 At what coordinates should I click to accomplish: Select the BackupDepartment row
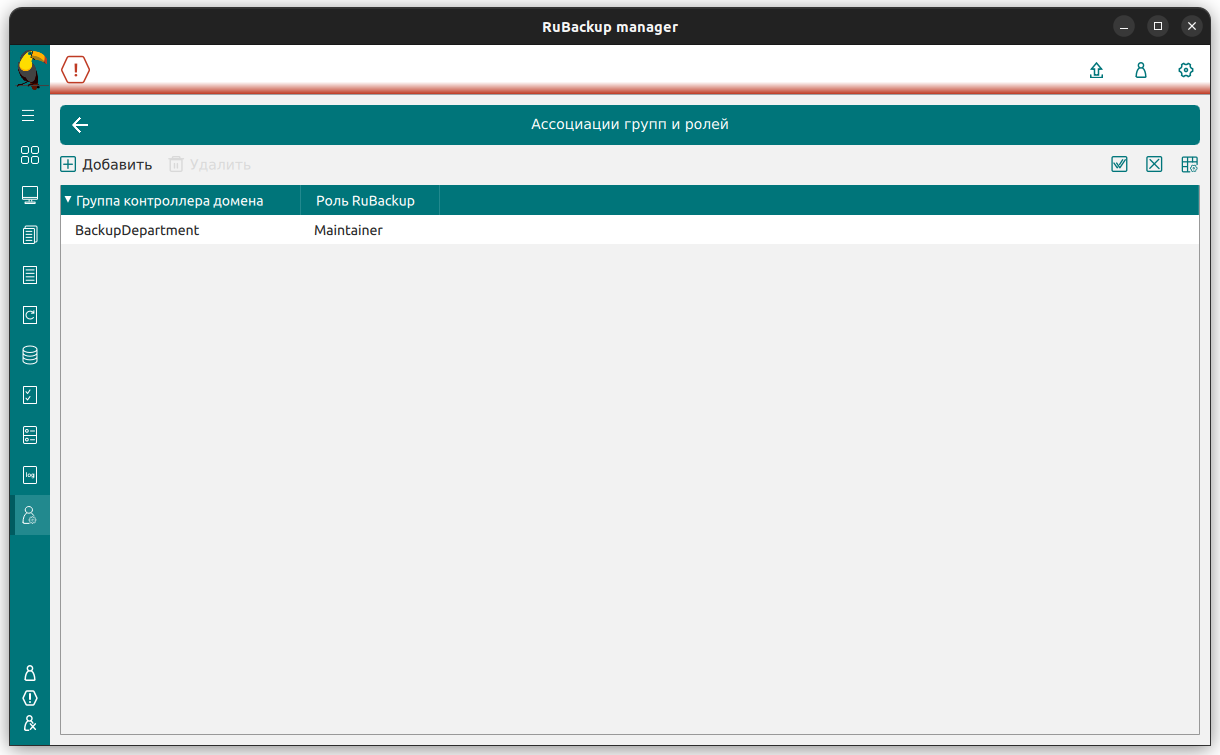137,230
